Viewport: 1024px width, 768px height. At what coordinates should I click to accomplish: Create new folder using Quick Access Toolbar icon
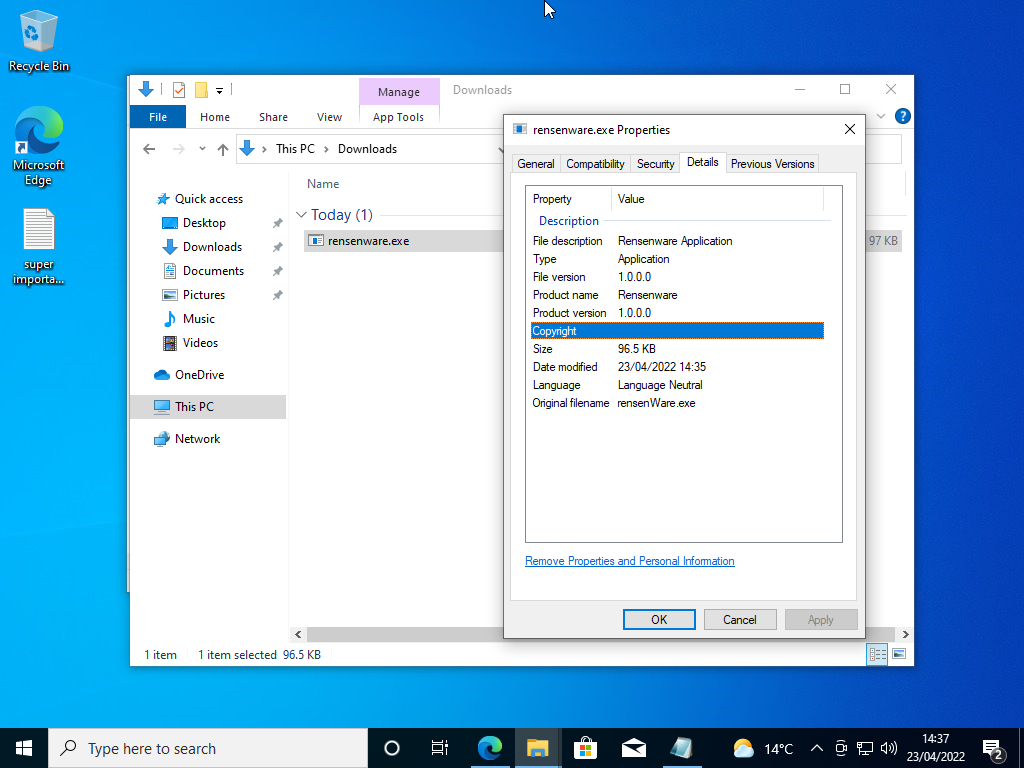point(200,89)
